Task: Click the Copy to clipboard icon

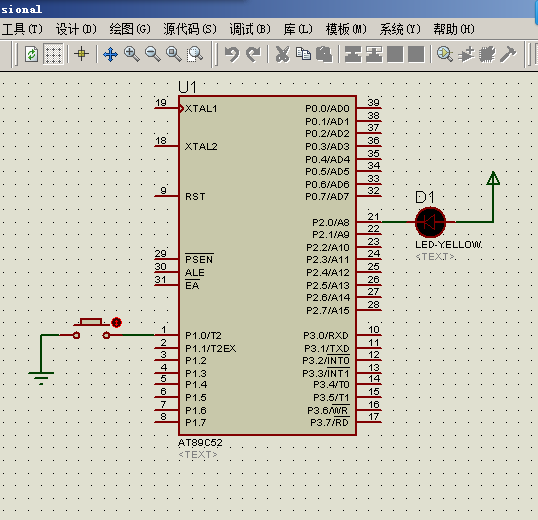Action: [x=303, y=54]
